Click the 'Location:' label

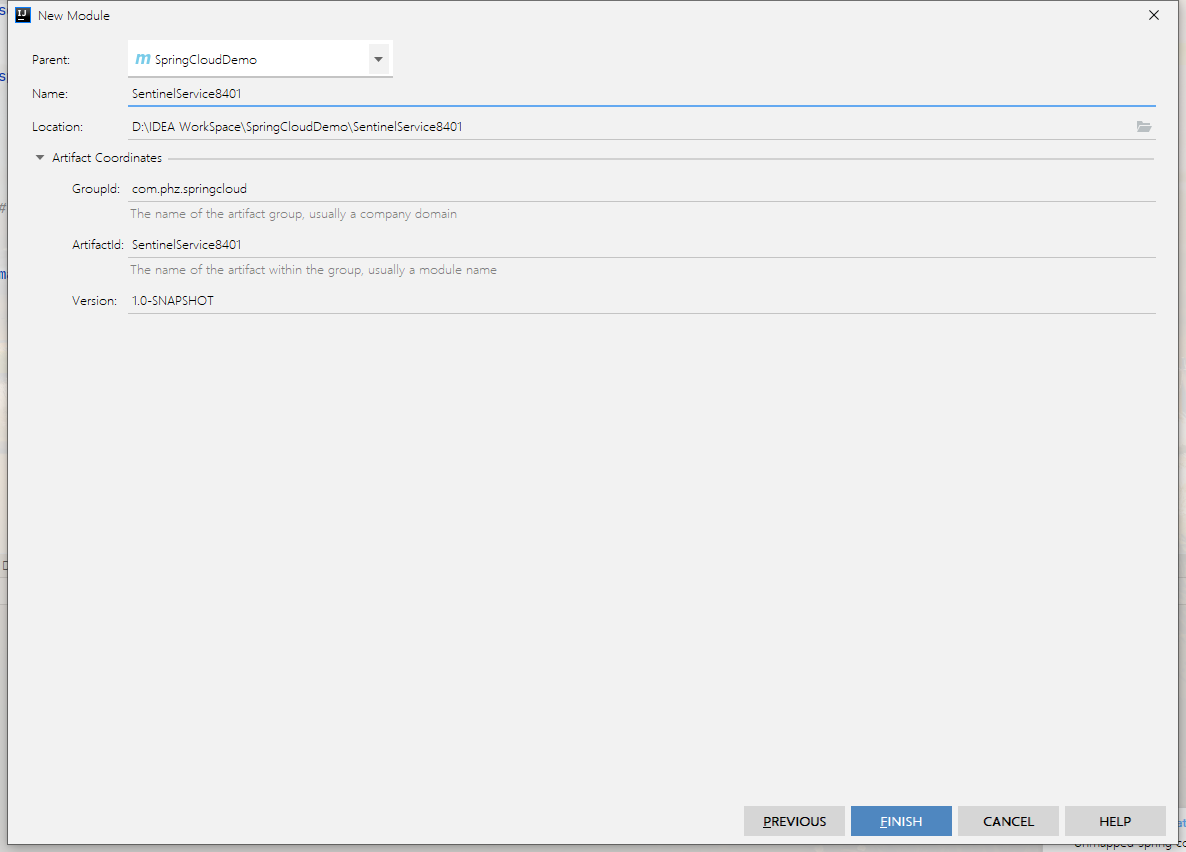[x=57, y=126]
